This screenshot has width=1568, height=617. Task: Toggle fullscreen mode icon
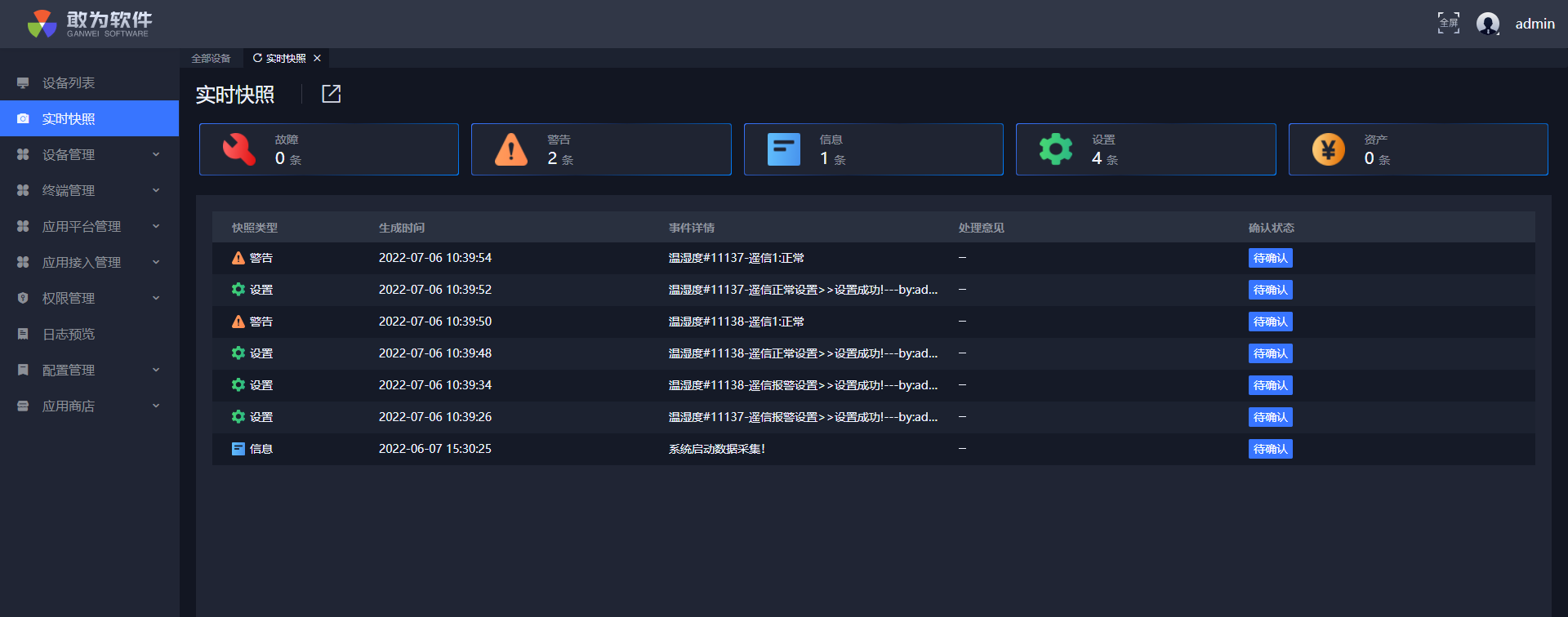point(1449,23)
